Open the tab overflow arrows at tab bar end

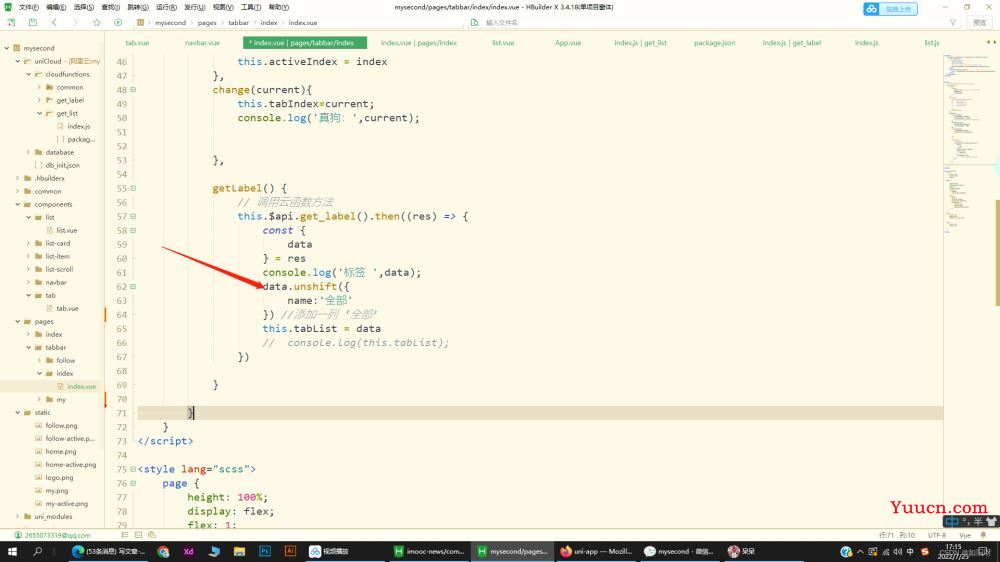[991, 42]
